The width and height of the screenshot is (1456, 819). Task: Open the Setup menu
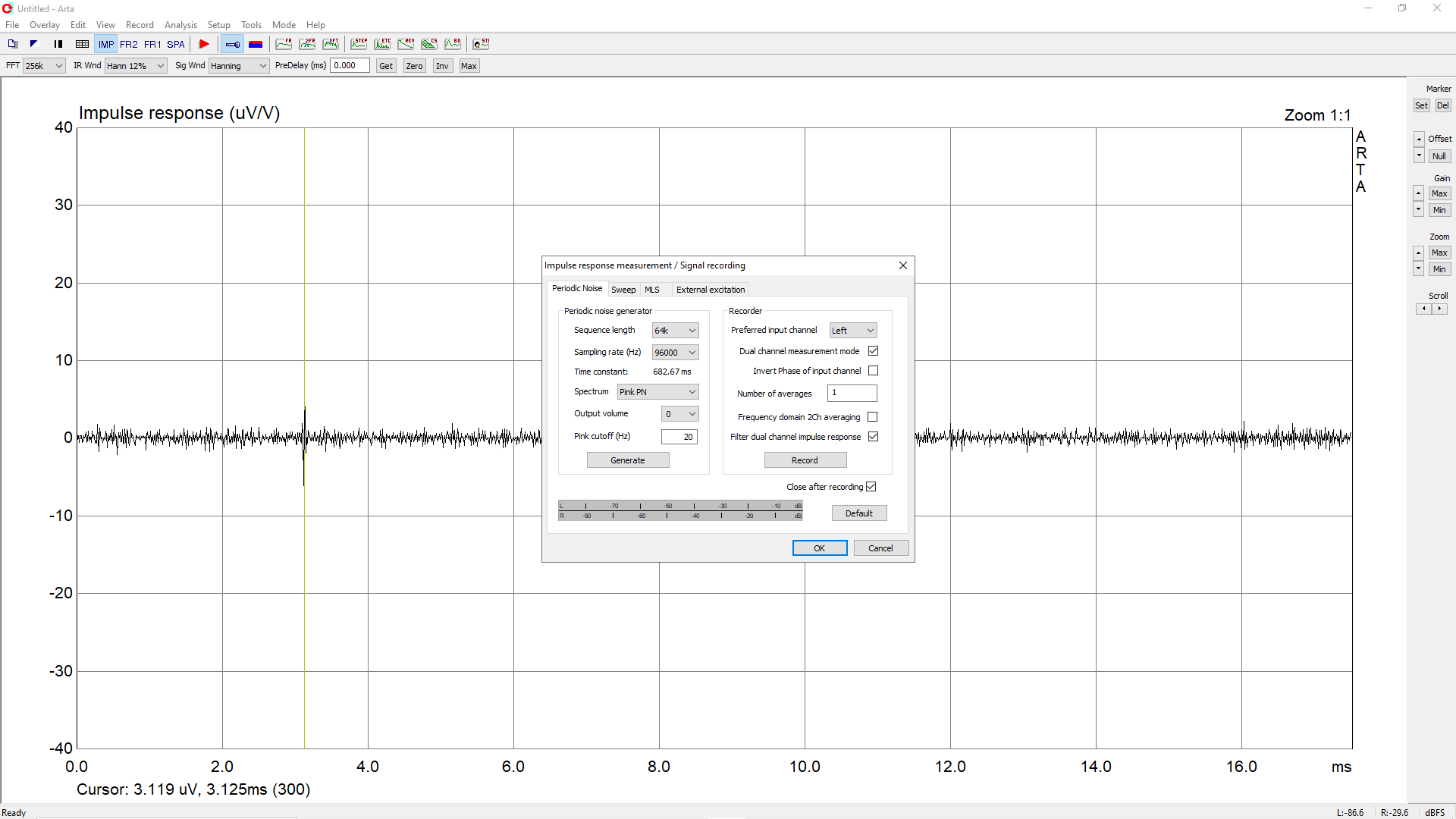coord(219,25)
